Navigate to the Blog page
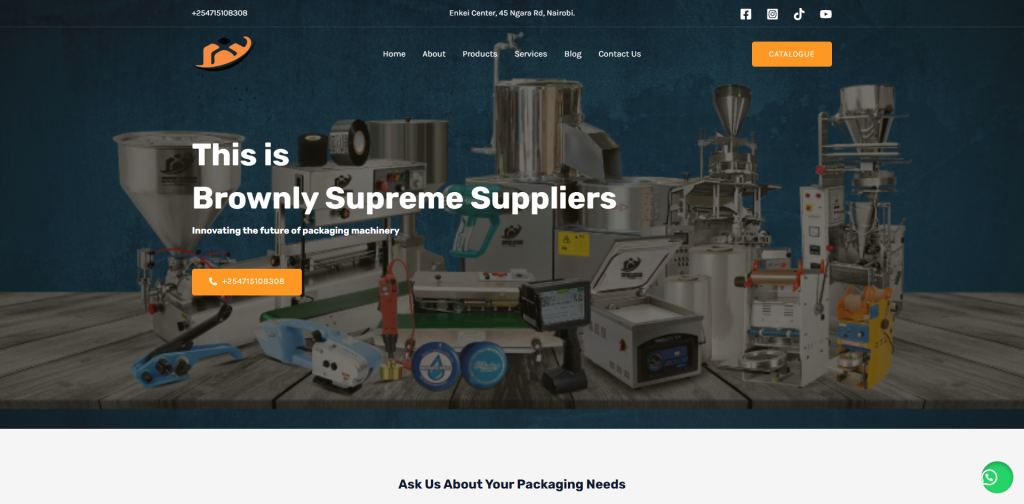 573,54
